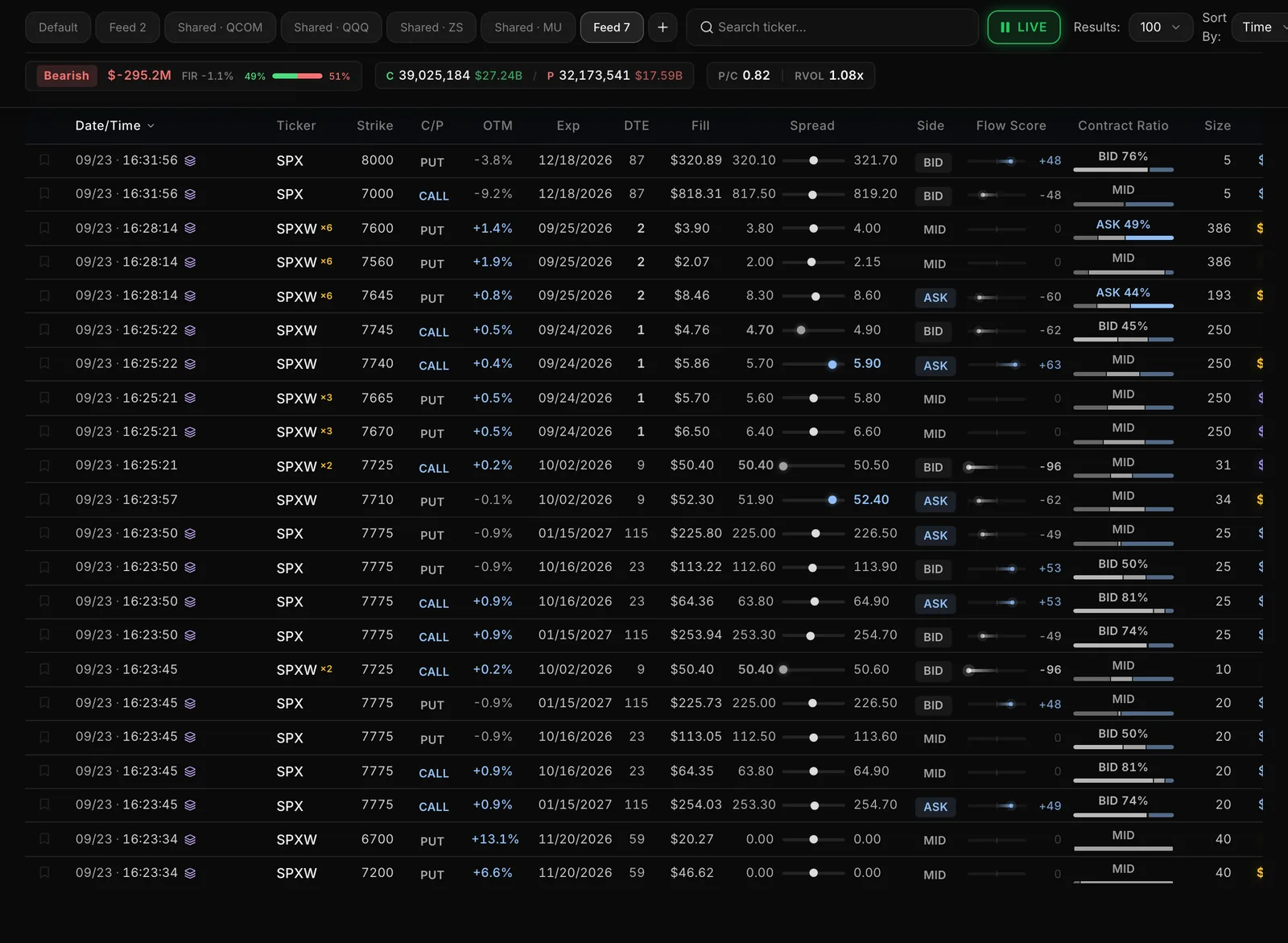Open the Sort By Time dropdown
Viewport: 1288px width, 943px height.
click(1261, 27)
